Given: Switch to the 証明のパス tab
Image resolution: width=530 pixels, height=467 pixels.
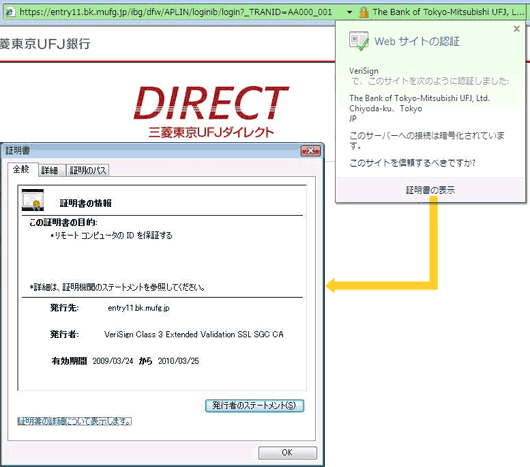Looking at the screenshot, I should [x=88, y=170].
